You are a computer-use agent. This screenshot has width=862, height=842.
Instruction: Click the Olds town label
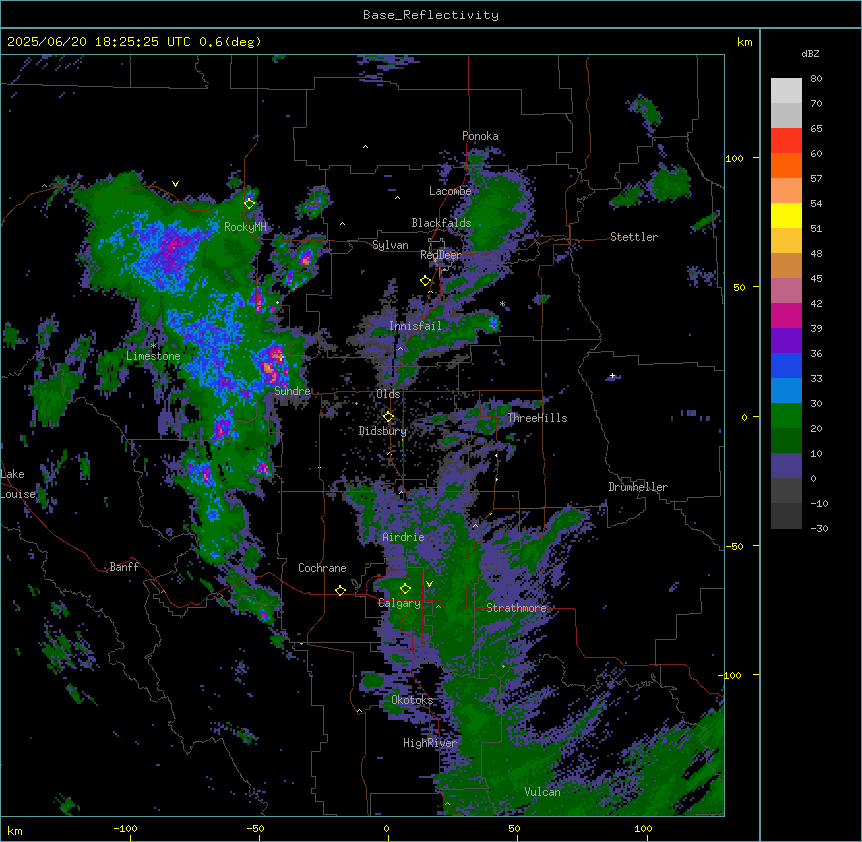388,394
